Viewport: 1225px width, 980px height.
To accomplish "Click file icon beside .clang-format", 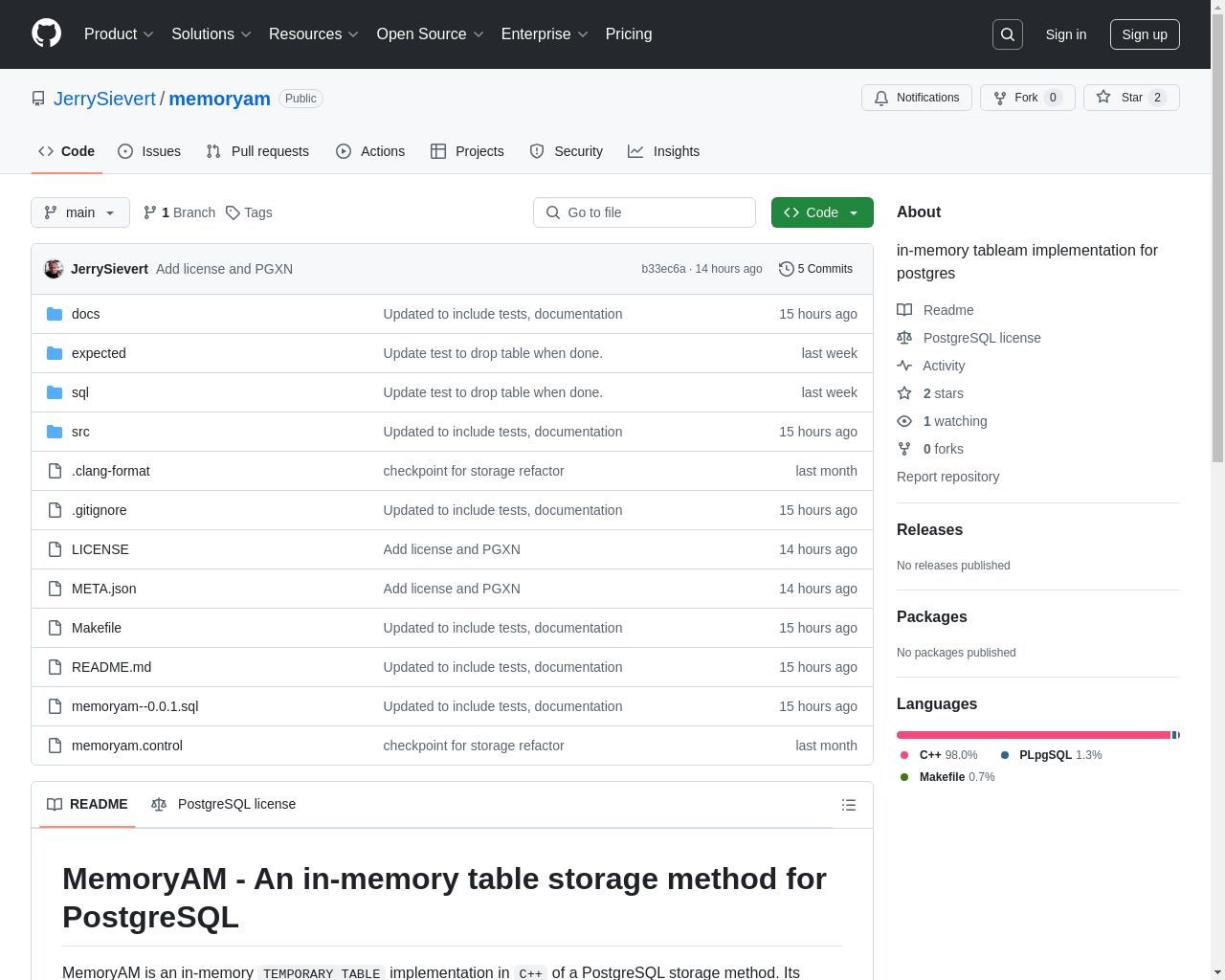I will click(x=55, y=471).
